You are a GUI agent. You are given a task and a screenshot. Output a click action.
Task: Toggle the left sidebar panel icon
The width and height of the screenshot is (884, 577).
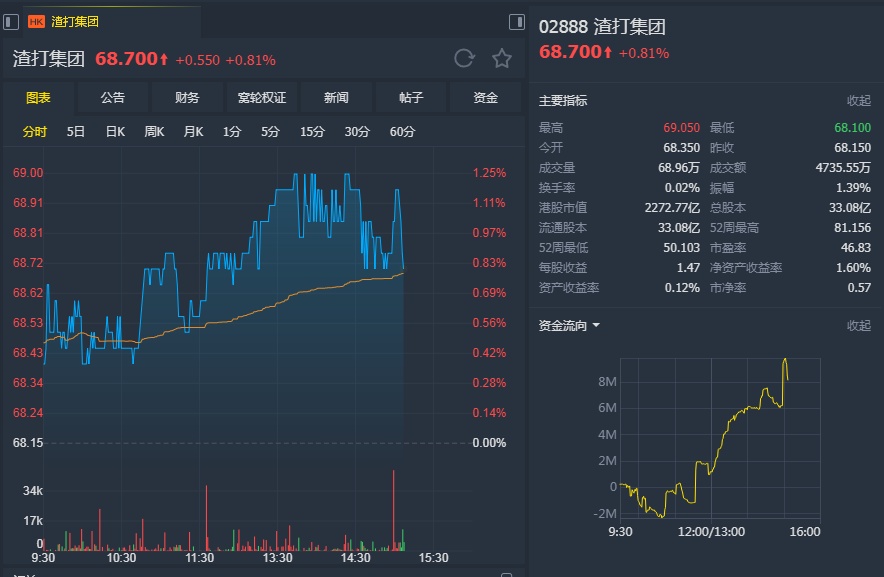[11, 21]
